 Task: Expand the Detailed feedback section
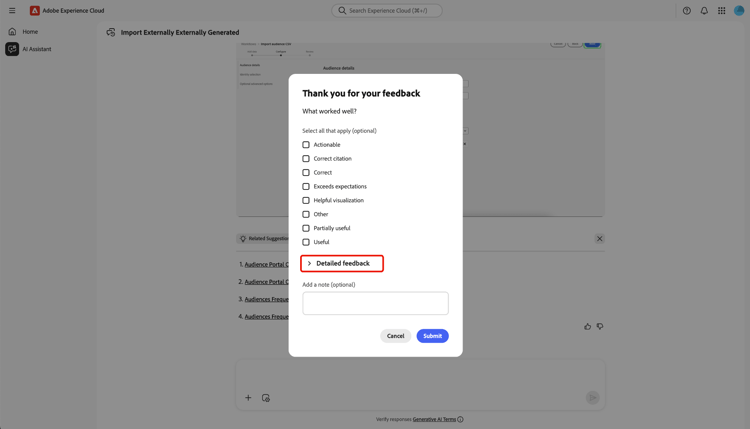pos(342,264)
